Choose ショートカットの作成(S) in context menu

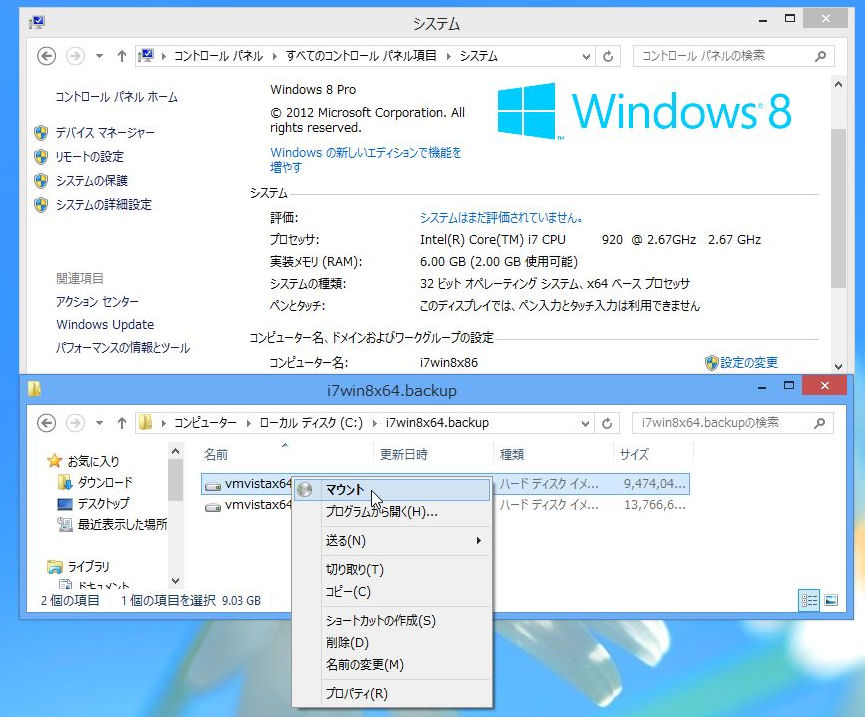tap(392, 620)
